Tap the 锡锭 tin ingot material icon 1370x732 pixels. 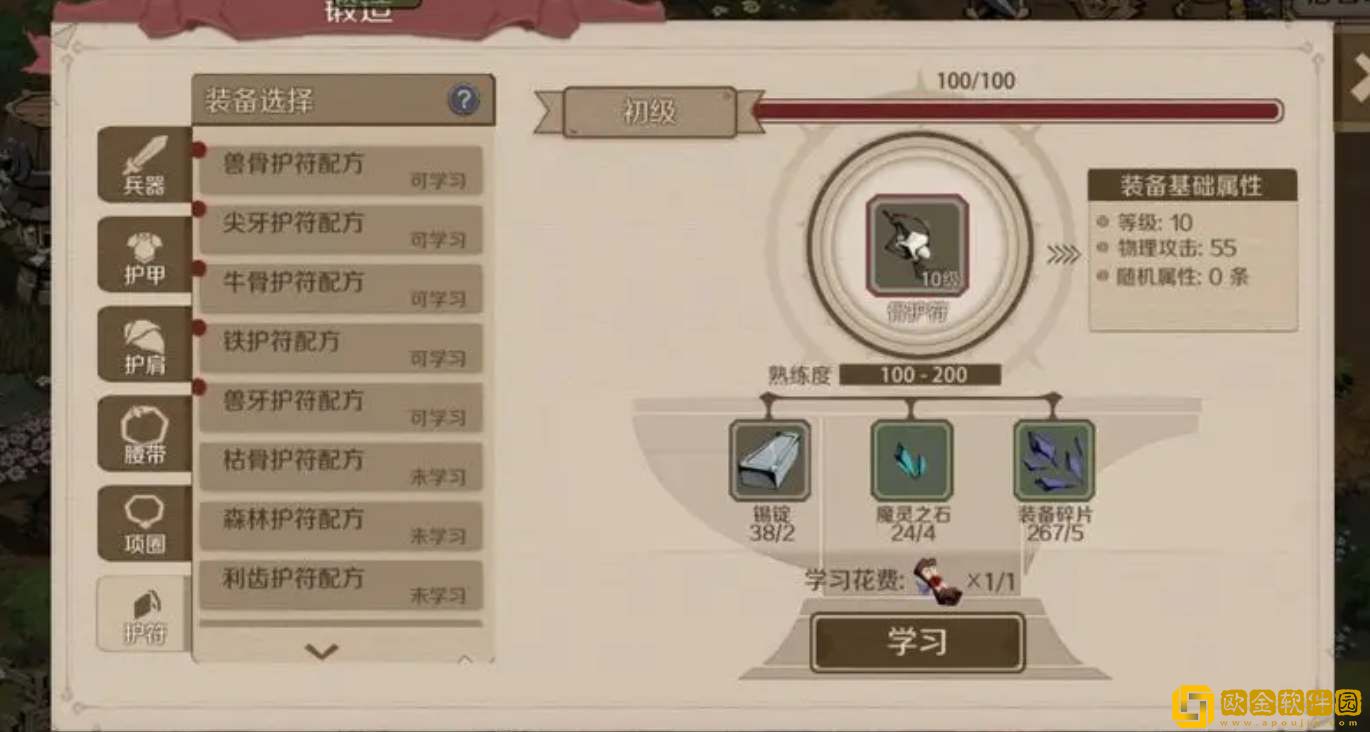(769, 460)
